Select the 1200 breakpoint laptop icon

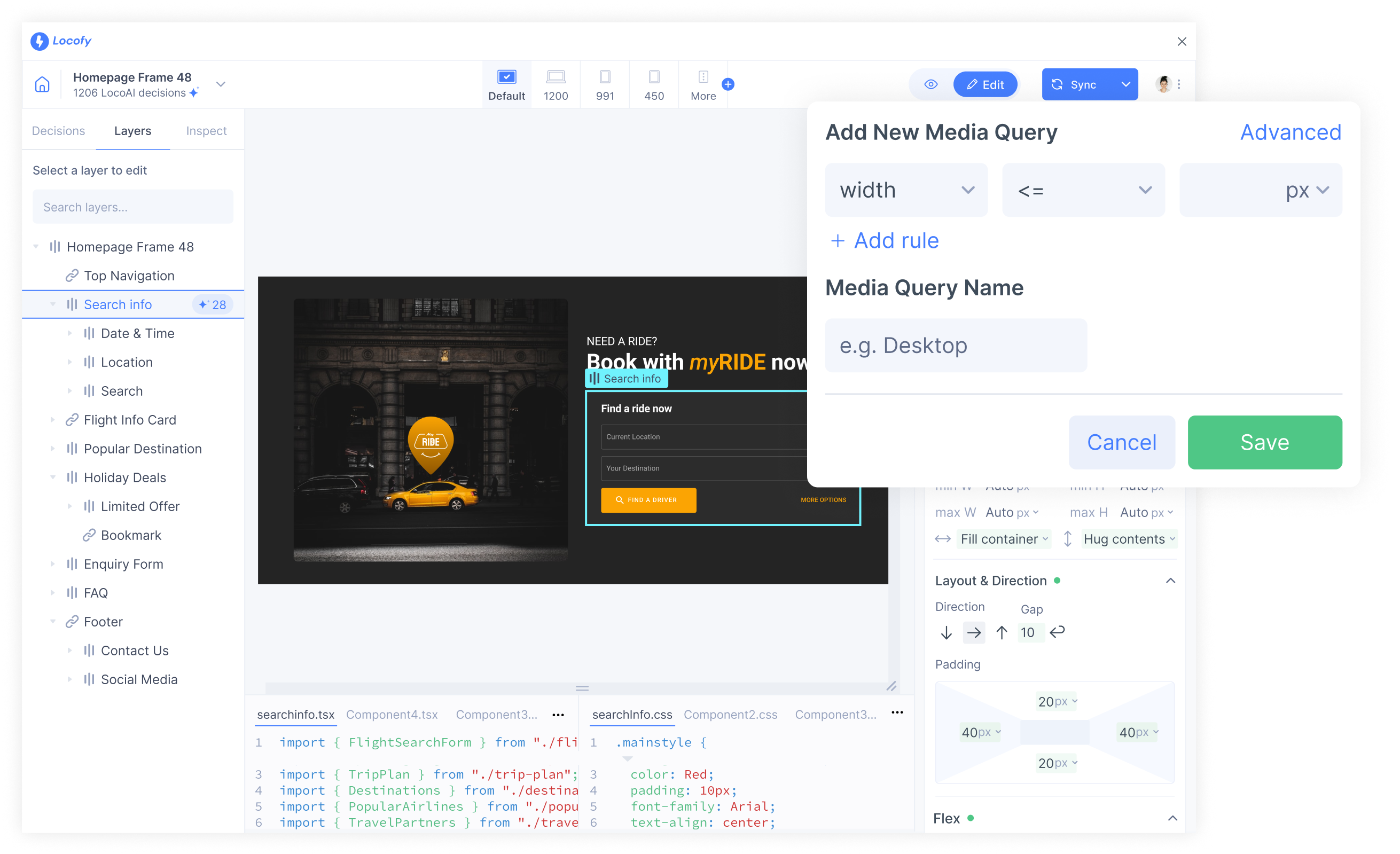[555, 77]
